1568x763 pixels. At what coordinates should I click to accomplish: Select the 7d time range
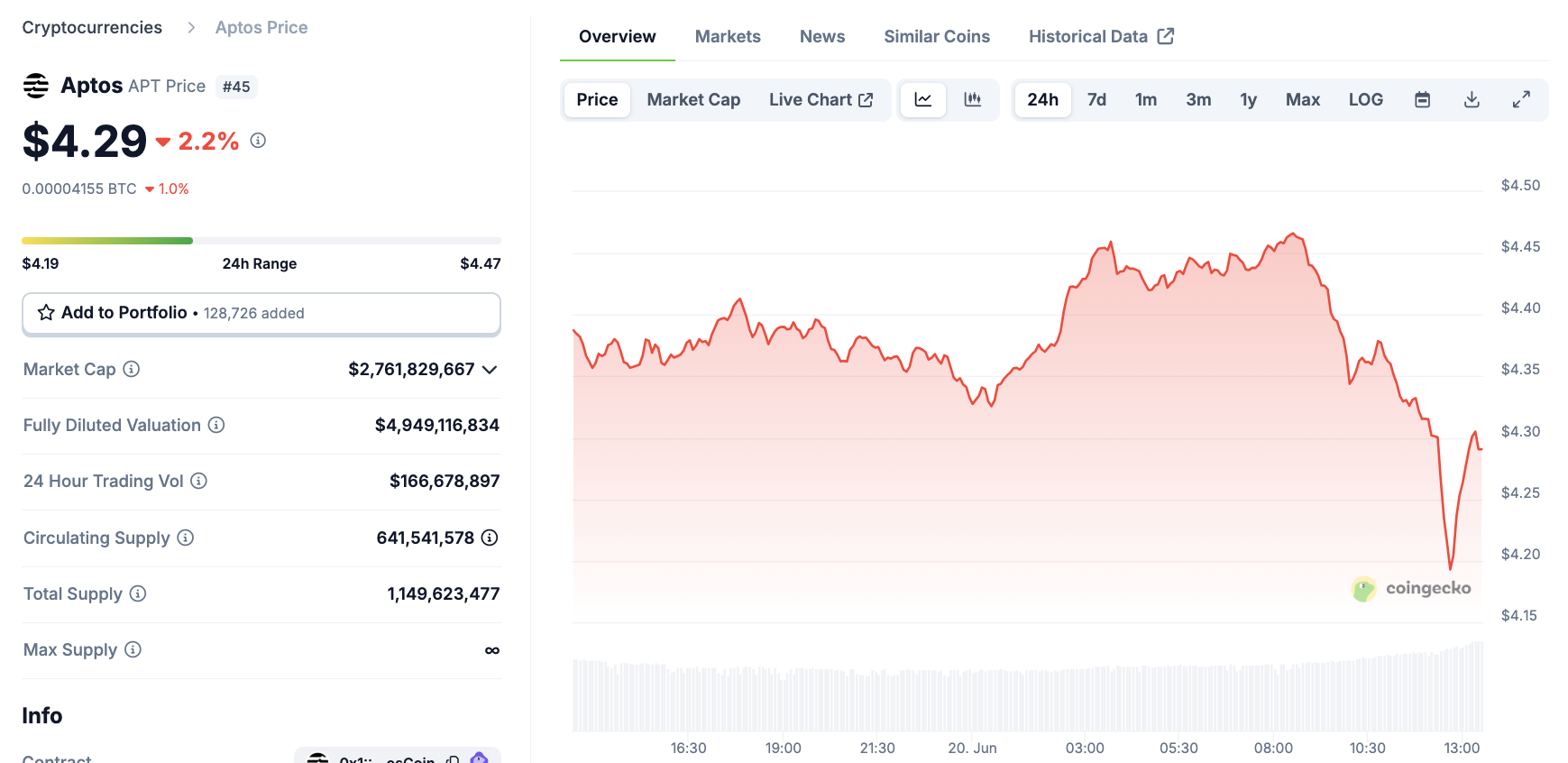point(1096,99)
